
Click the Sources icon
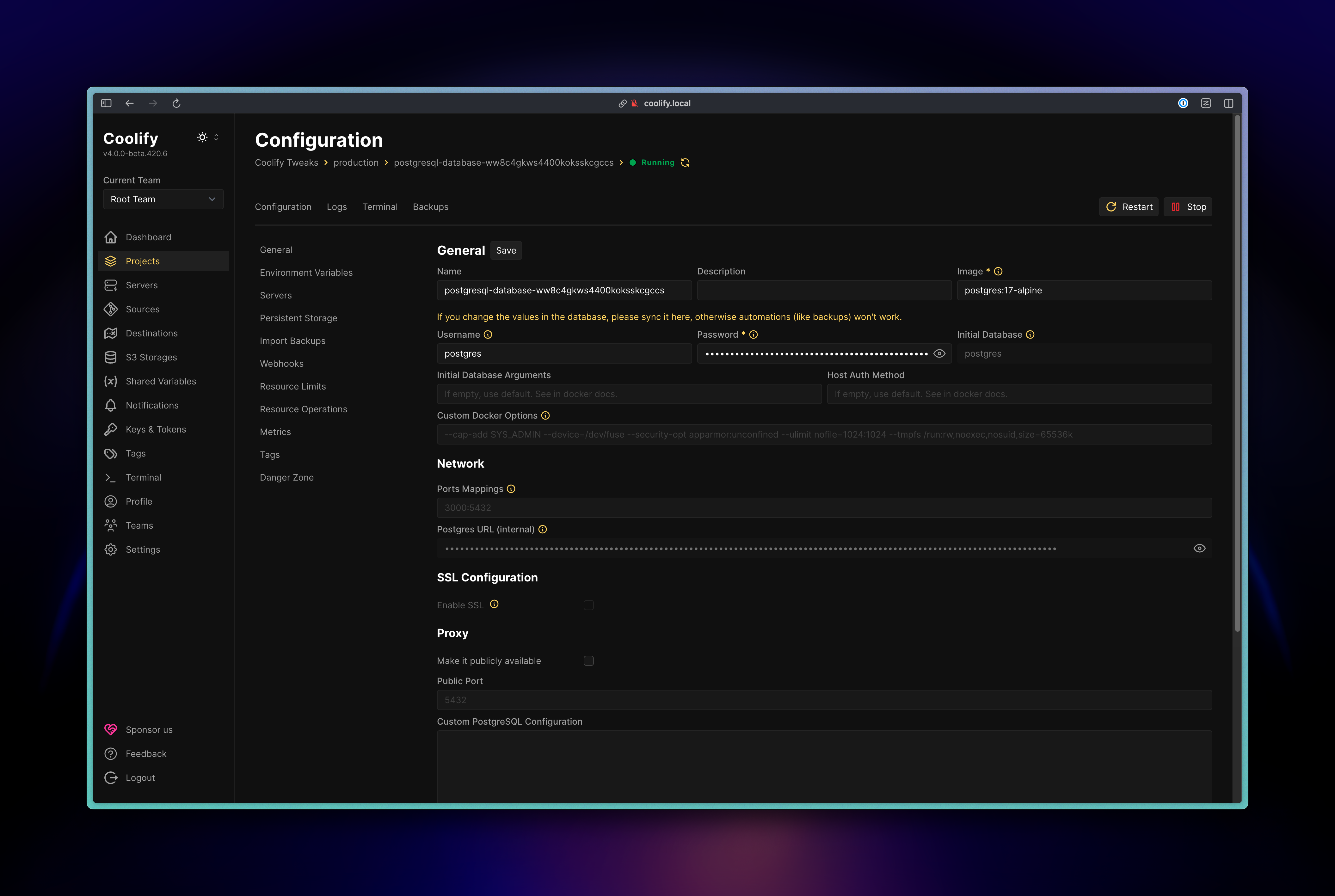(111, 309)
